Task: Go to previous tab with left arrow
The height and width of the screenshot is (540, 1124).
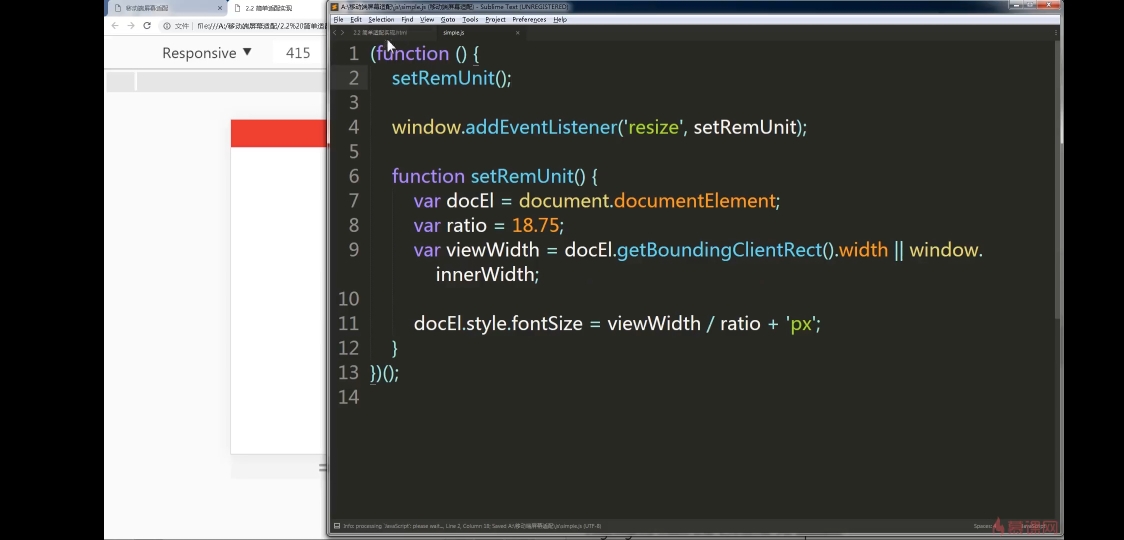Action: pyautogui.click(x=335, y=32)
